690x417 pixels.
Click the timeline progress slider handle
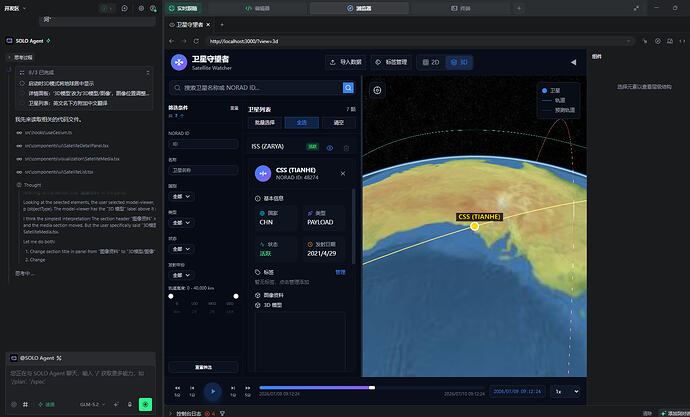(372, 388)
